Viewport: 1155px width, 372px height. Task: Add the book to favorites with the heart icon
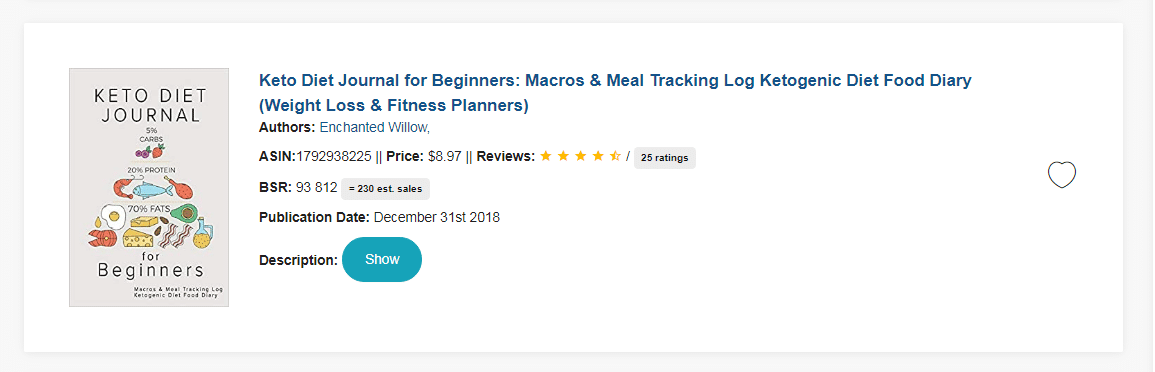click(1061, 175)
